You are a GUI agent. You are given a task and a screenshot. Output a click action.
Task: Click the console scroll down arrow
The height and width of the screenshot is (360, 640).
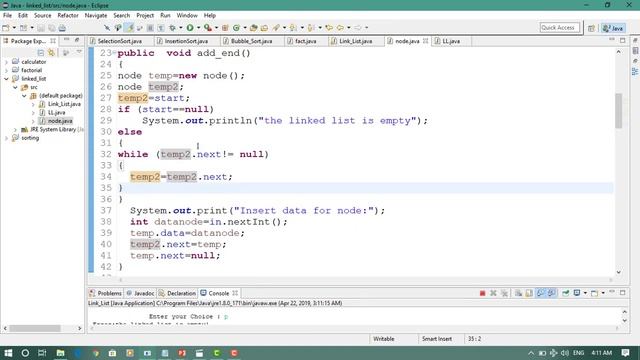pos(624,321)
